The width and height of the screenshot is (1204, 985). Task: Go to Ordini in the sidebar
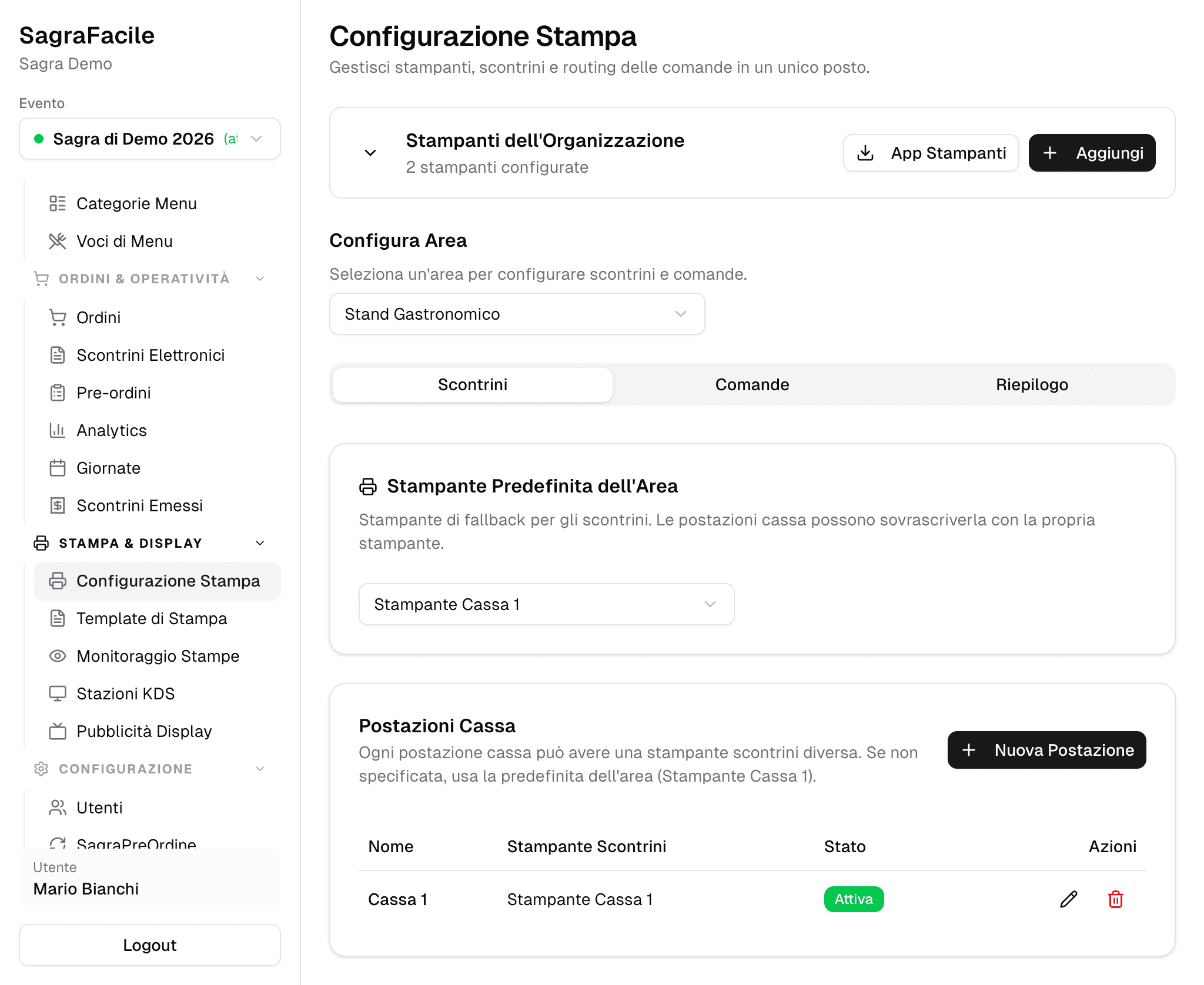157,317
